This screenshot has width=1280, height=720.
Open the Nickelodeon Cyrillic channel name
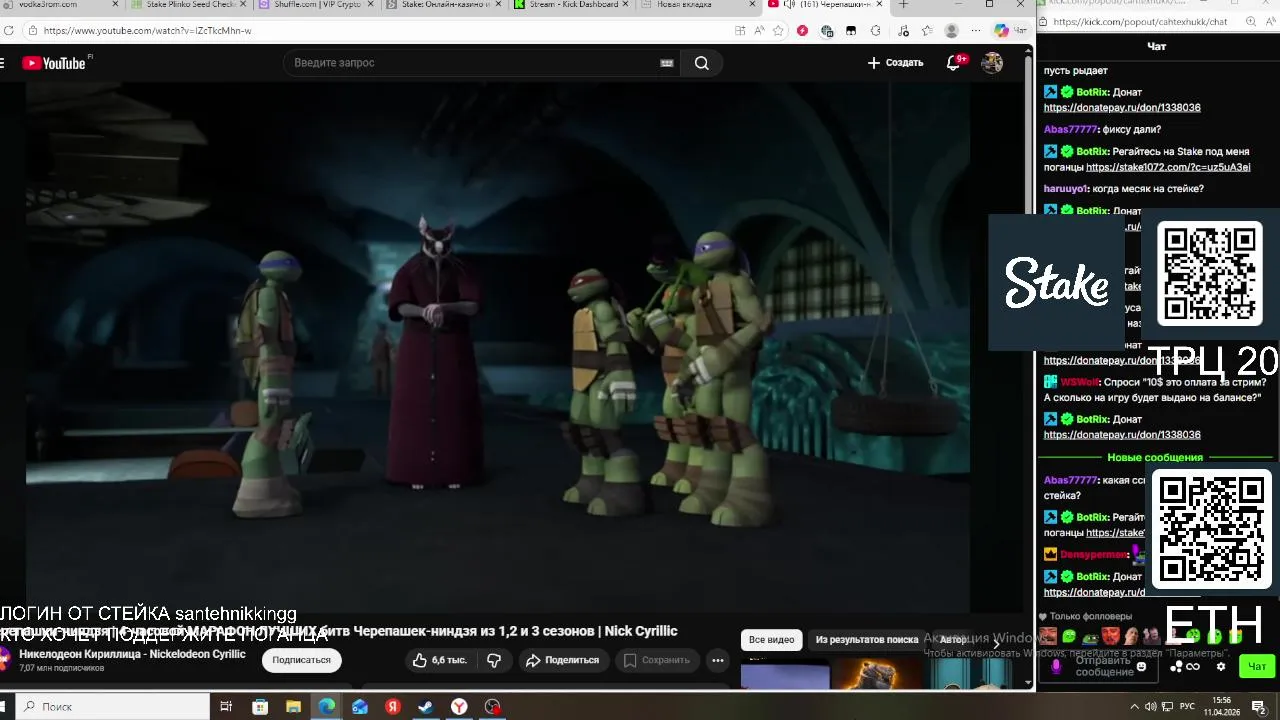132,654
